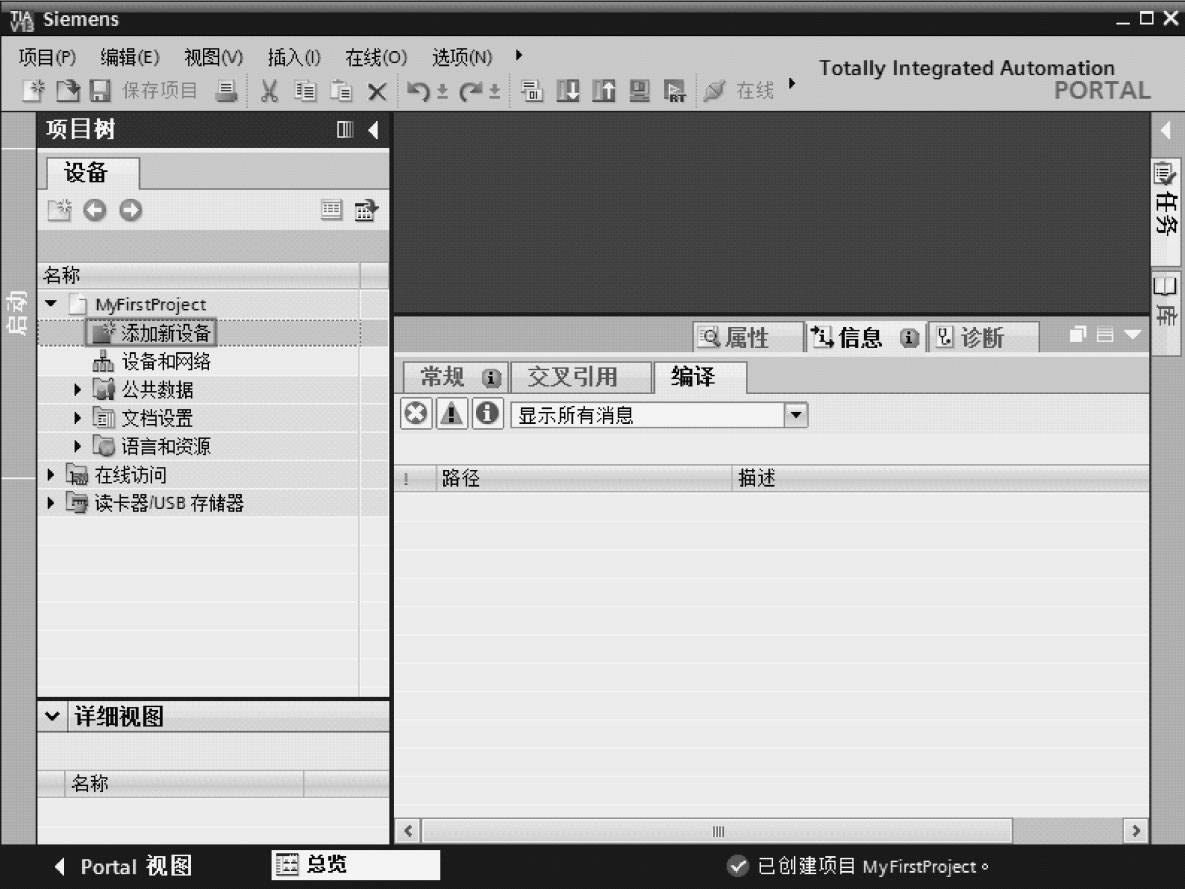
Task: Click the Print icon in the toolbar
Action: point(226,91)
